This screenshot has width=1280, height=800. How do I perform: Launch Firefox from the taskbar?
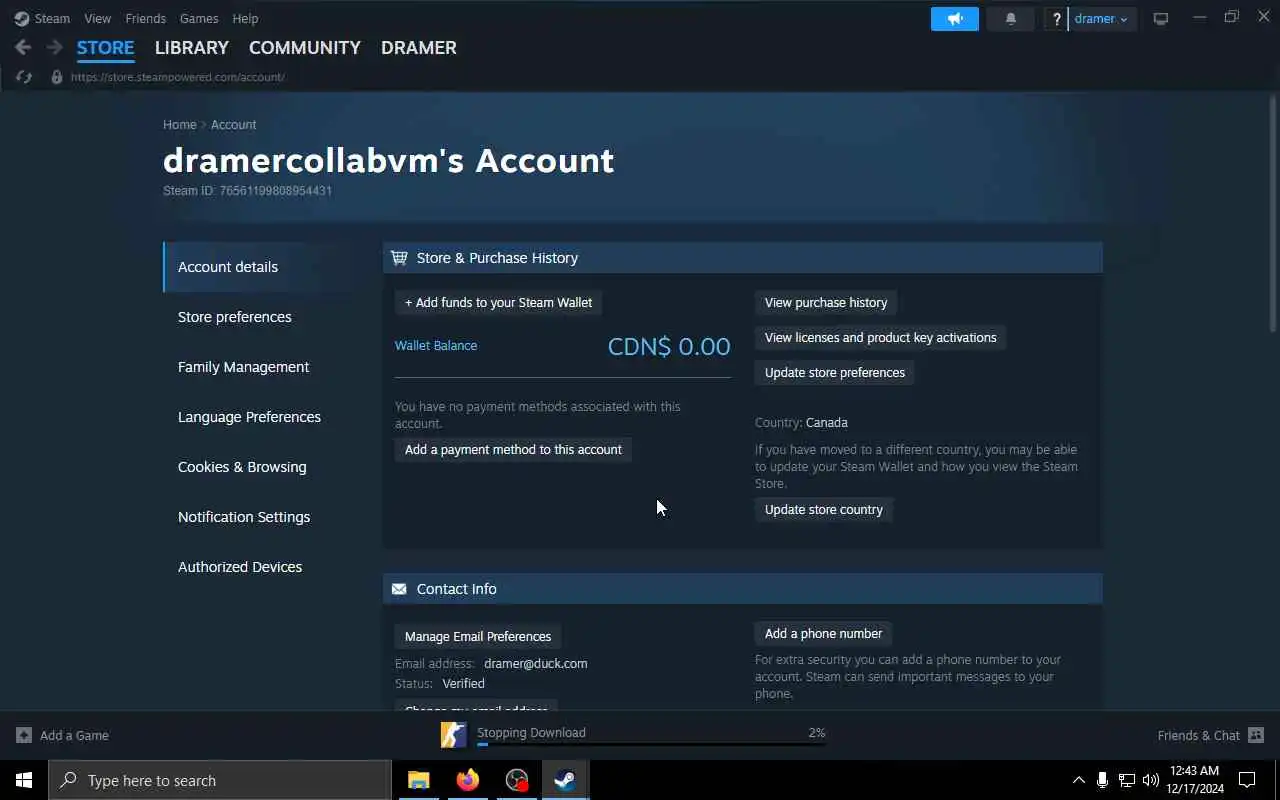click(x=468, y=780)
